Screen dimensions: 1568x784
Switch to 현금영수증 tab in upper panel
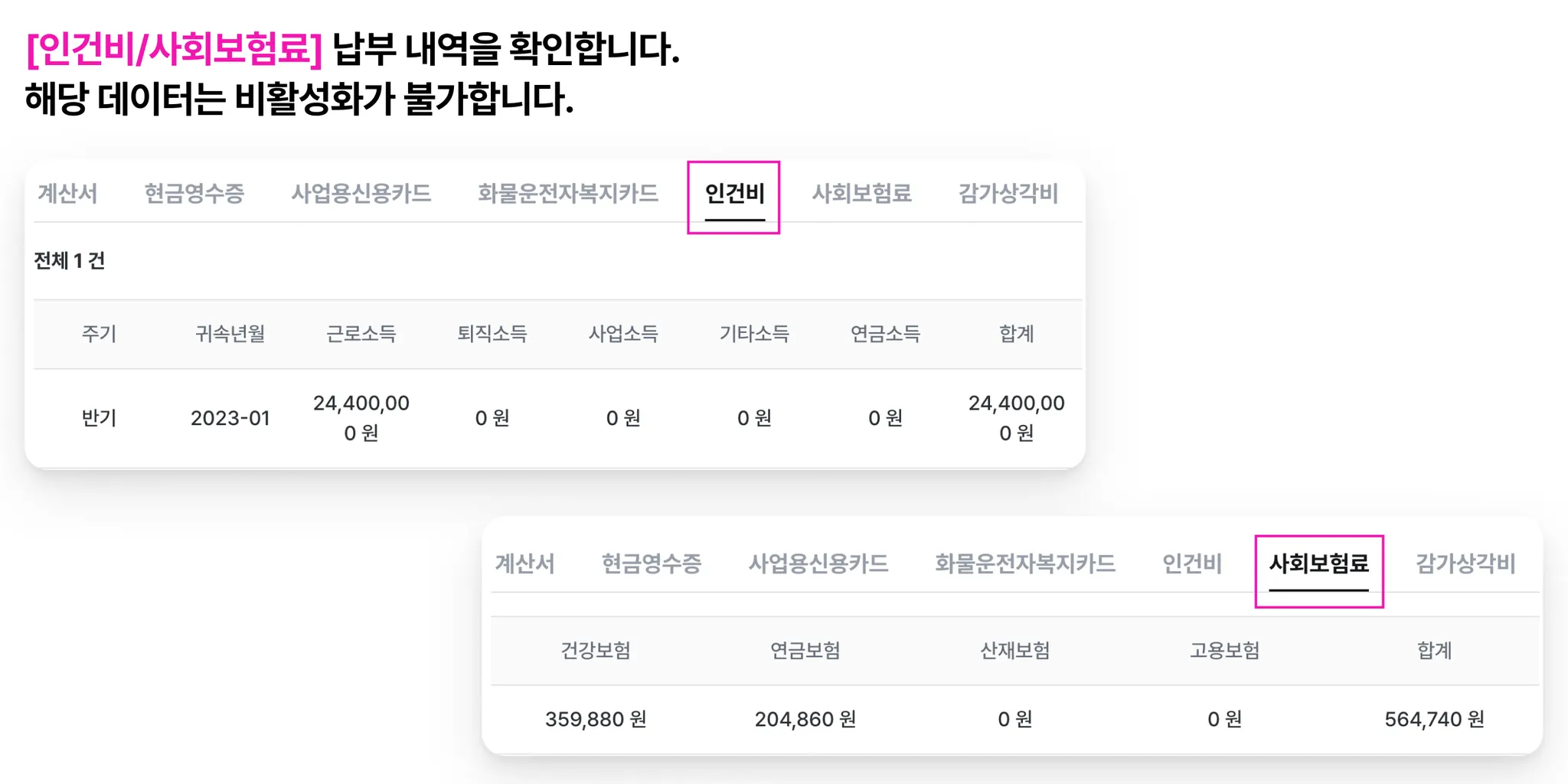[x=194, y=193]
